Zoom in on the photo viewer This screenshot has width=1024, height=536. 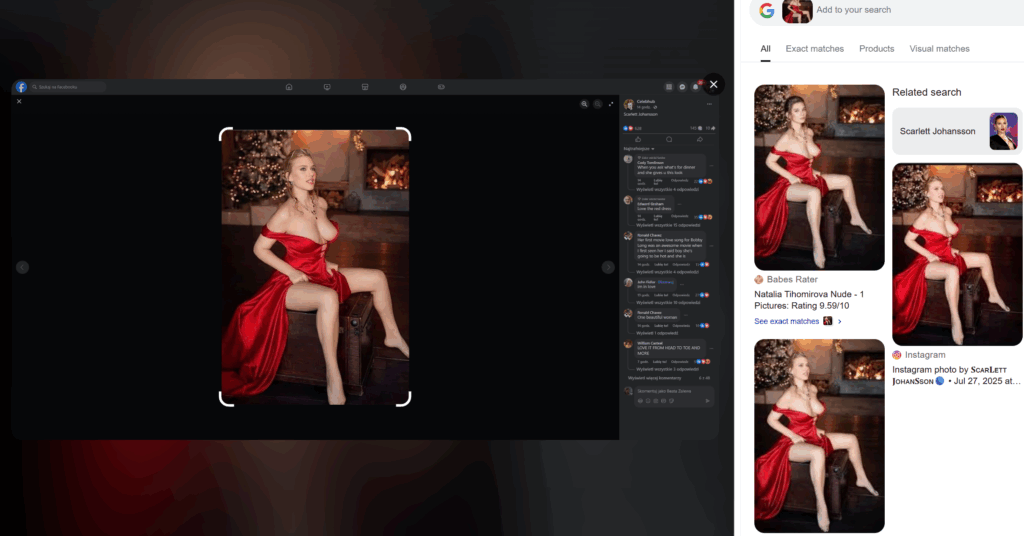click(x=584, y=103)
